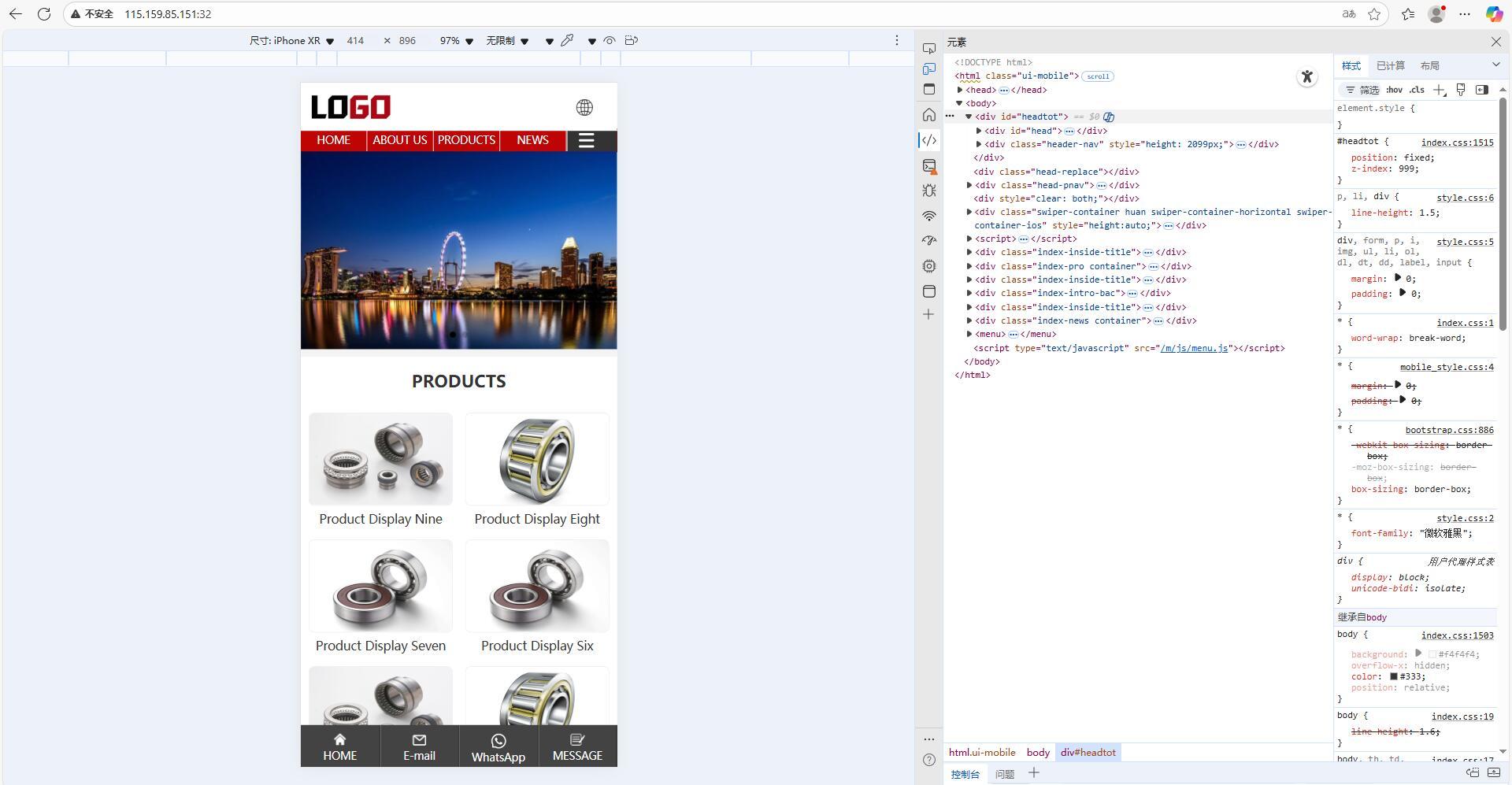The height and width of the screenshot is (785, 1512).
Task: Show more Styles pane tabs chevron
Action: (x=1495, y=65)
